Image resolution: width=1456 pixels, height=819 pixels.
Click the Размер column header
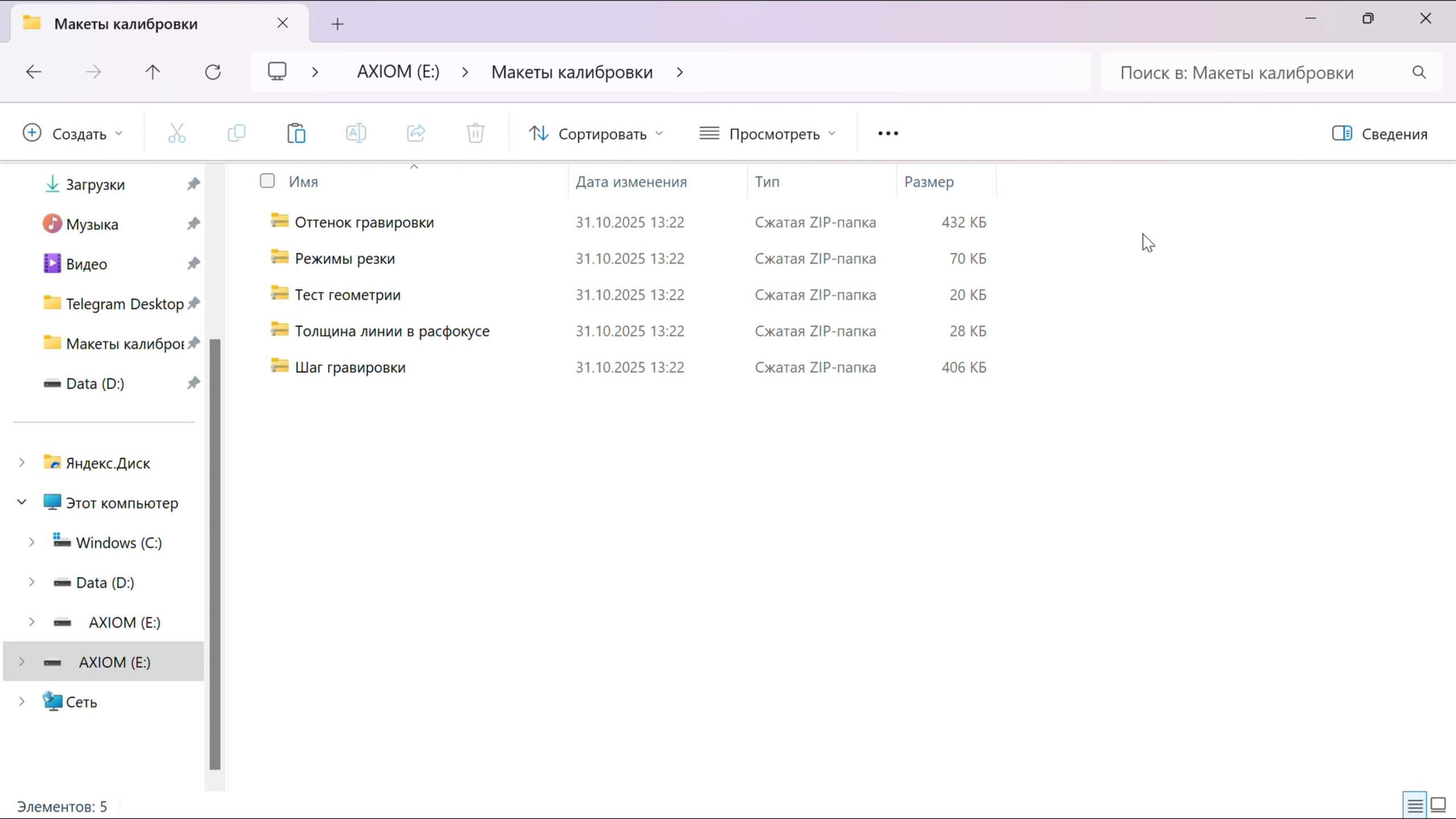pyautogui.click(x=929, y=181)
